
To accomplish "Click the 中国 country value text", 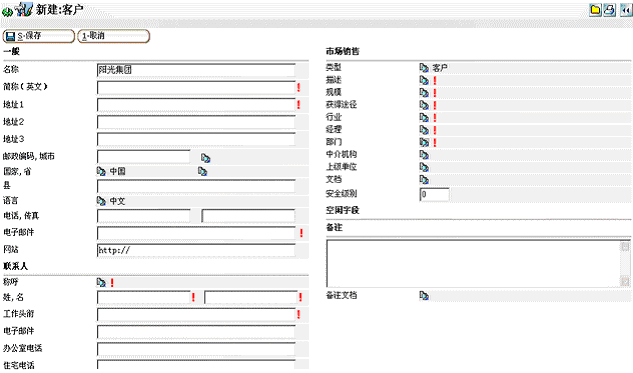I will [x=117, y=172].
